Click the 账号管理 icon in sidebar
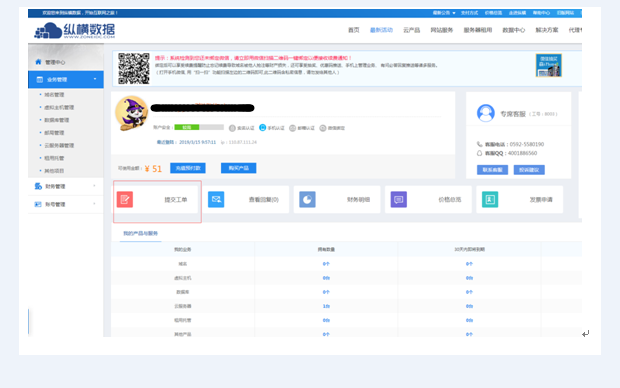Image resolution: width=620 pixels, height=388 pixels. pyautogui.click(x=38, y=204)
